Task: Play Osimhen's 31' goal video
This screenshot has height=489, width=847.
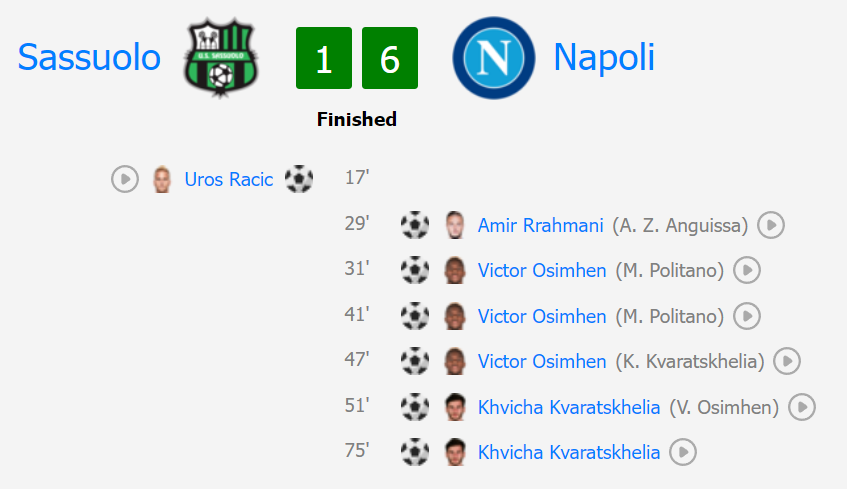Action: (747, 270)
